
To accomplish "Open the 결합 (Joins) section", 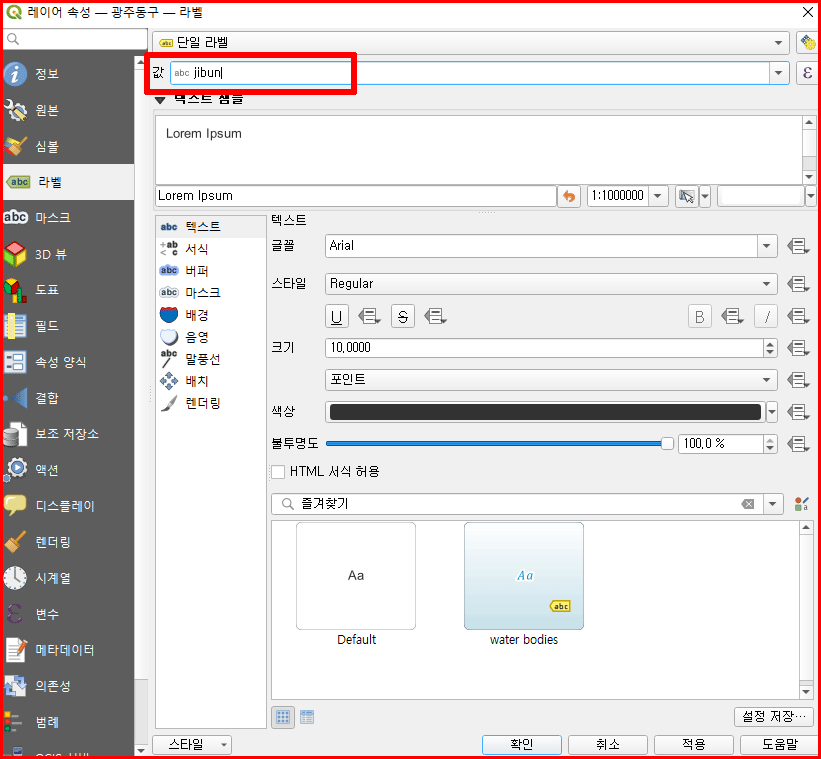I will pyautogui.click(x=68, y=398).
